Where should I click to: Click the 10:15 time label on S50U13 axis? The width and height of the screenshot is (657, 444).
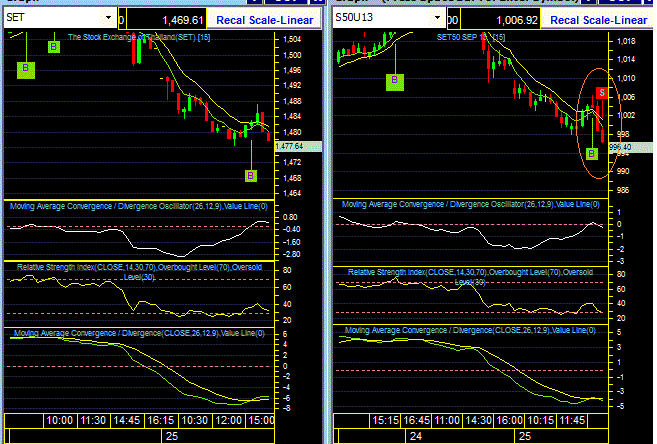[x=541, y=420]
